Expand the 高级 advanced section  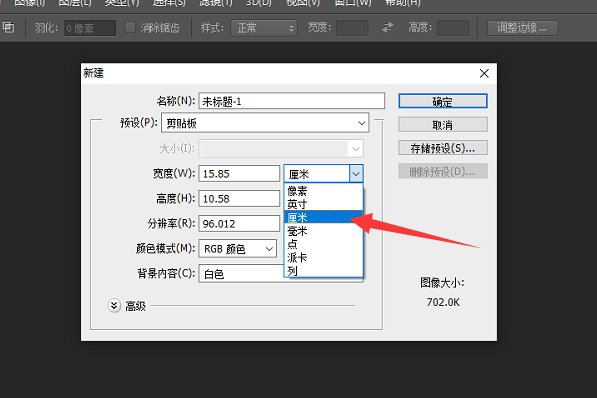pos(114,305)
